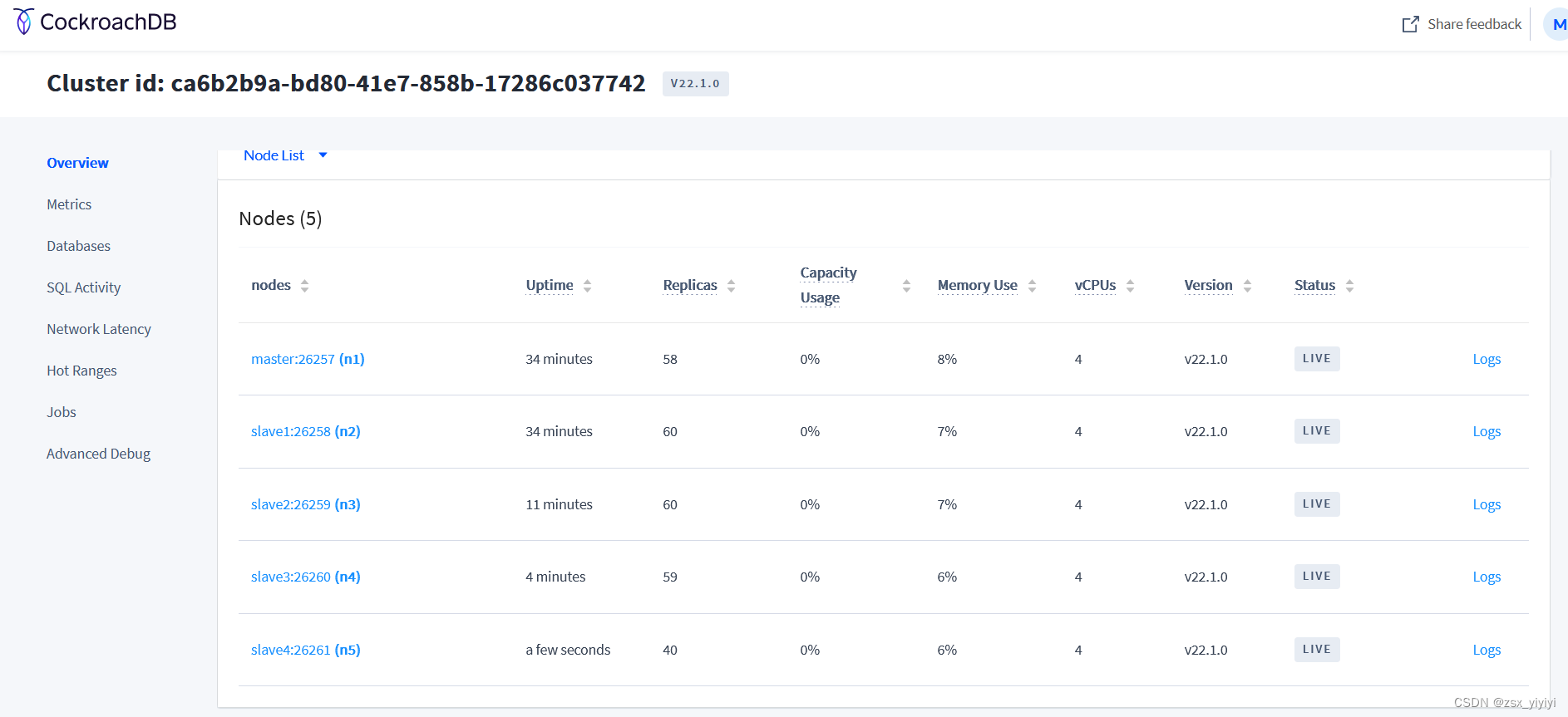Viewport: 1568px width, 717px height.
Task: Sort by Capacity Usage column arrows
Action: (906, 286)
